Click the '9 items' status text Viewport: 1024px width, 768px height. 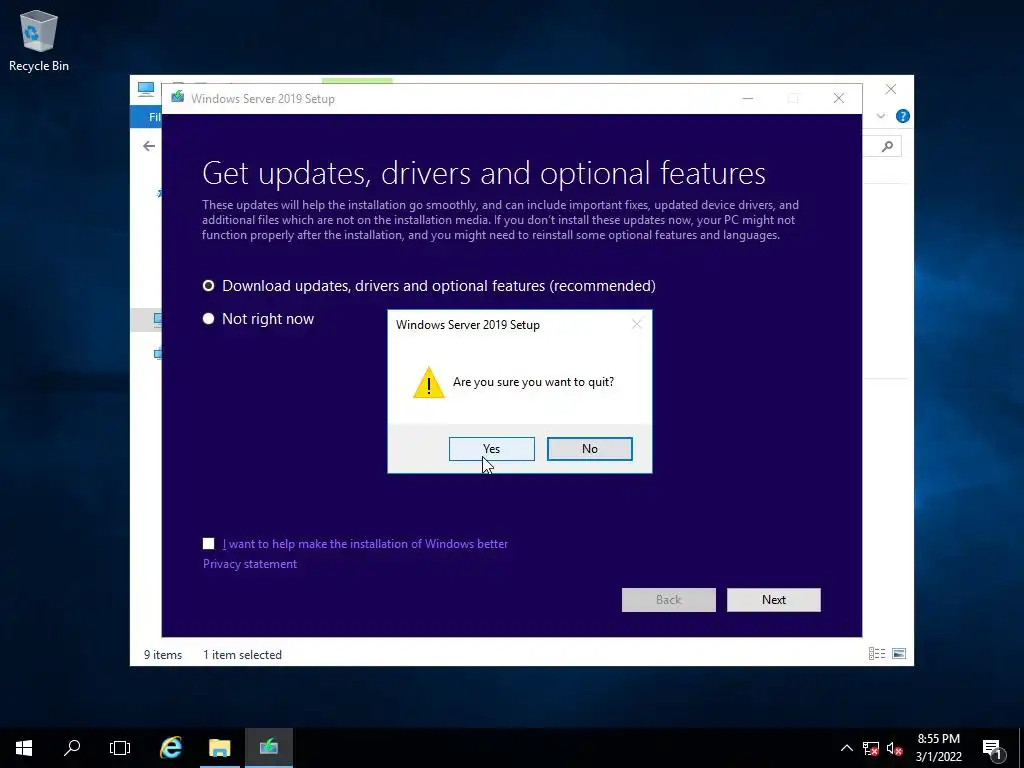pyautogui.click(x=163, y=654)
